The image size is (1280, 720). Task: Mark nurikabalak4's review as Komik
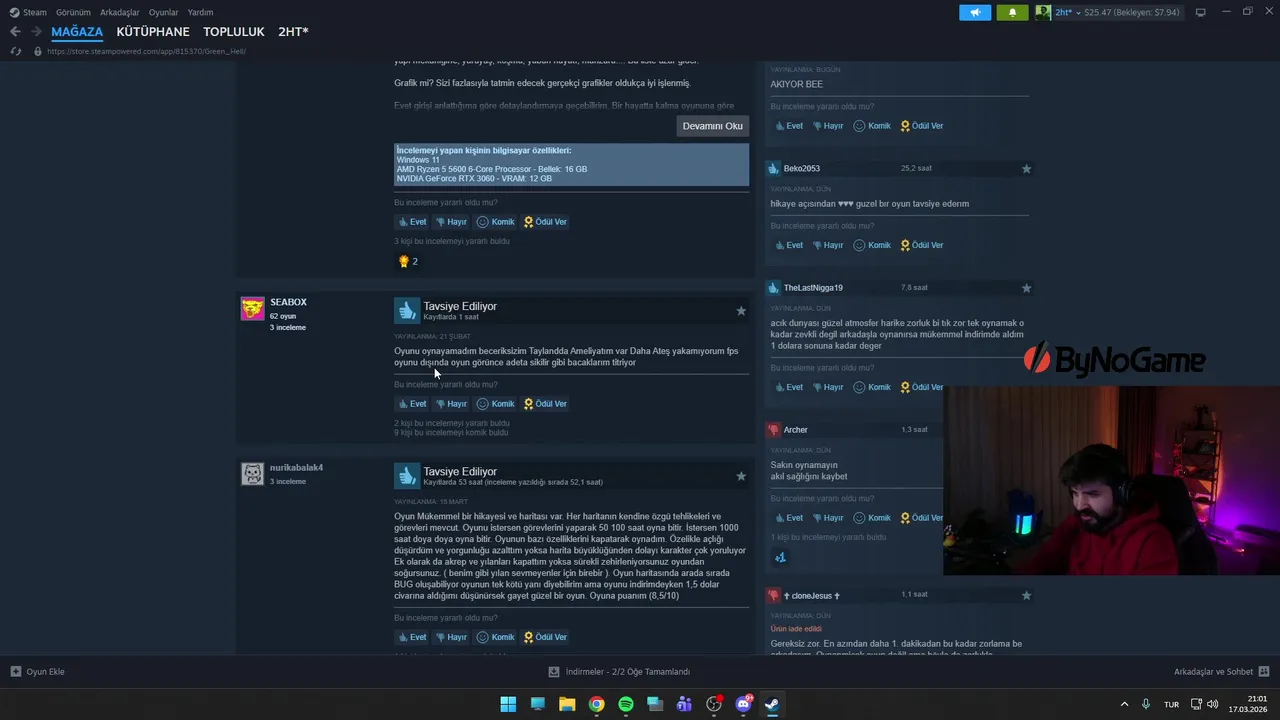pyautogui.click(x=495, y=637)
